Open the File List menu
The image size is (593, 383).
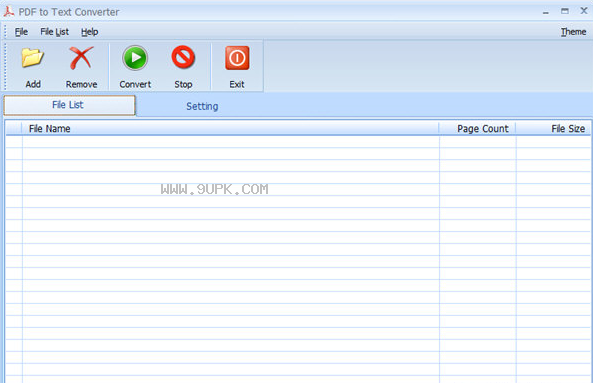pos(54,32)
